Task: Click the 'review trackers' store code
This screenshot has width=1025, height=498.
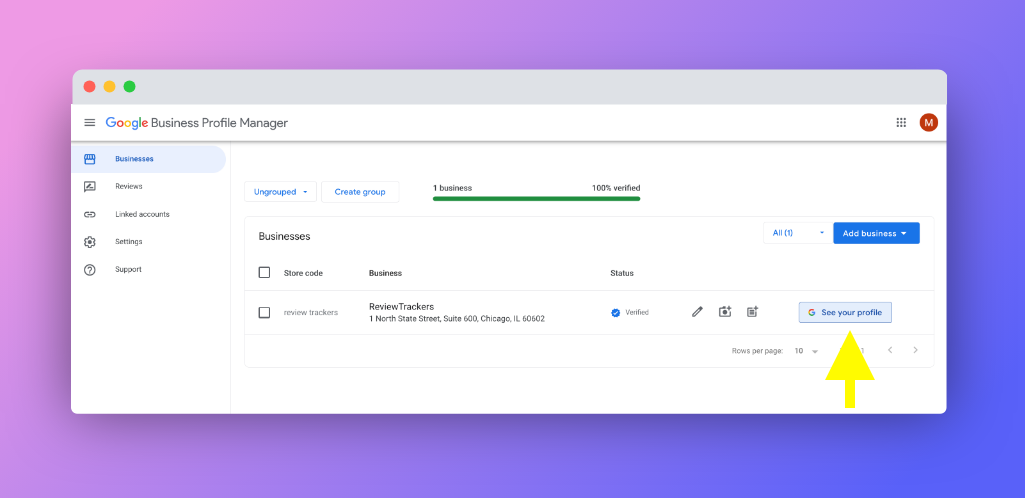Action: click(x=311, y=312)
